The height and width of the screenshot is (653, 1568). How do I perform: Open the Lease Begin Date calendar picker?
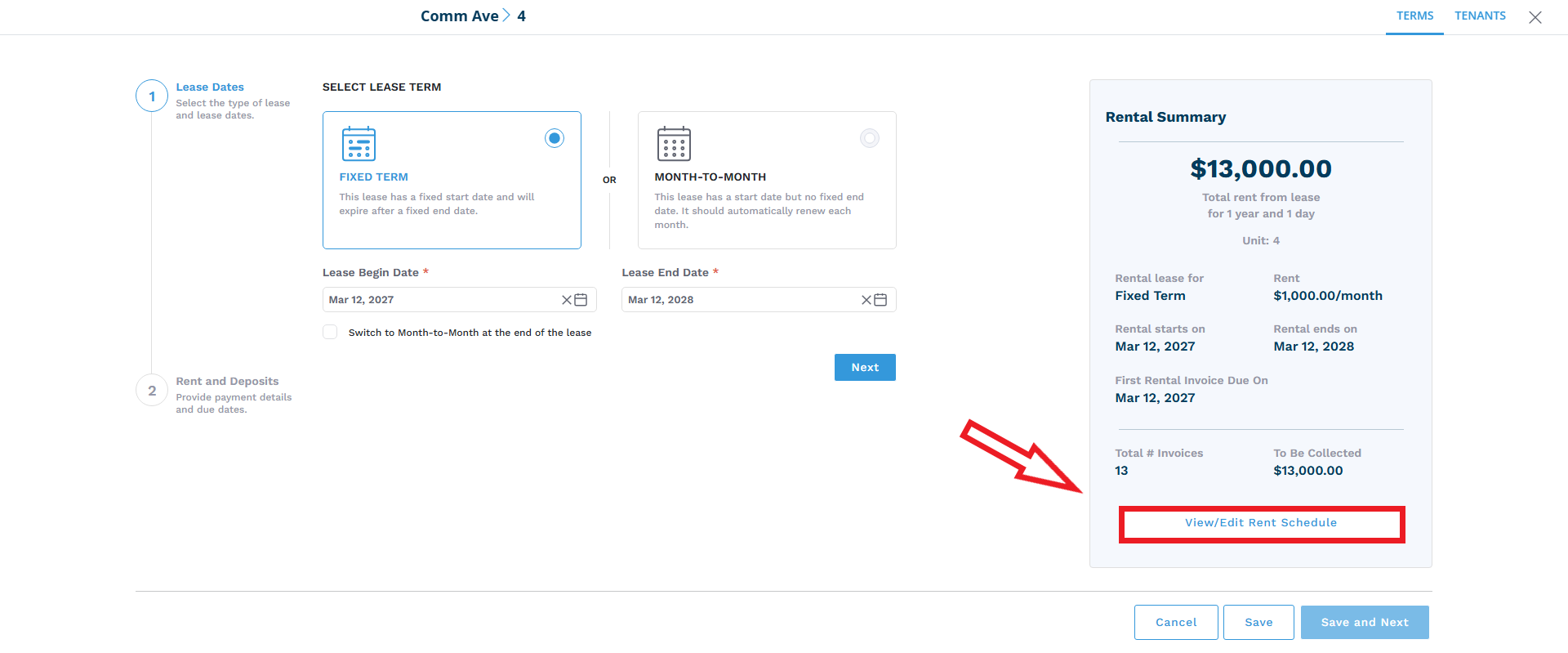point(581,300)
